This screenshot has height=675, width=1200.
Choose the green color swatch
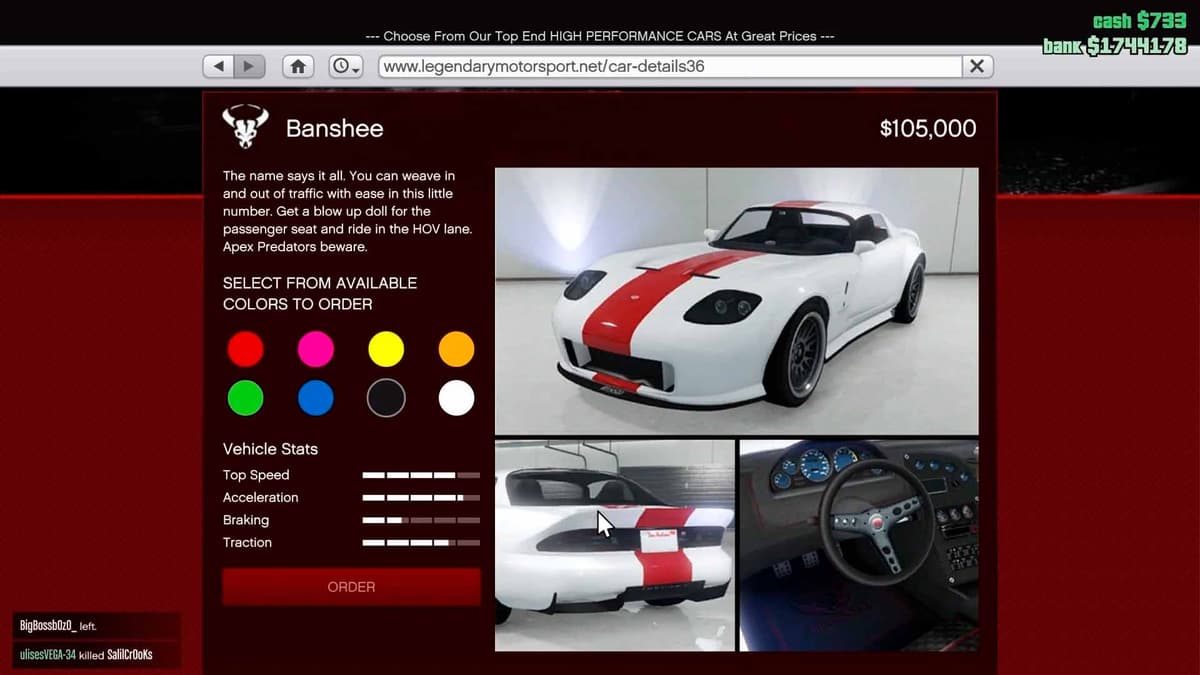tap(245, 398)
